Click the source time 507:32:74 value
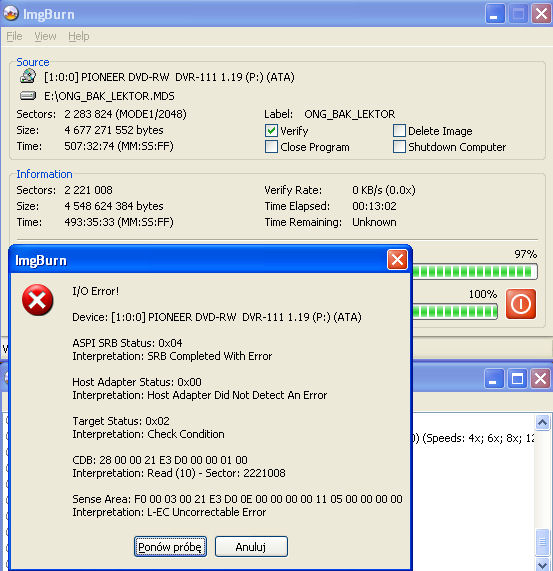Screen dimensions: 553x571 [119, 146]
